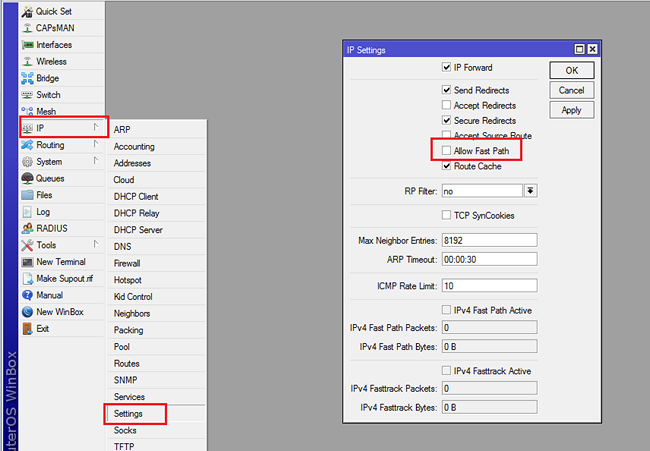This screenshot has width=650, height=451.
Task: Enable the Accept Redirects checkbox
Action: [x=446, y=105]
